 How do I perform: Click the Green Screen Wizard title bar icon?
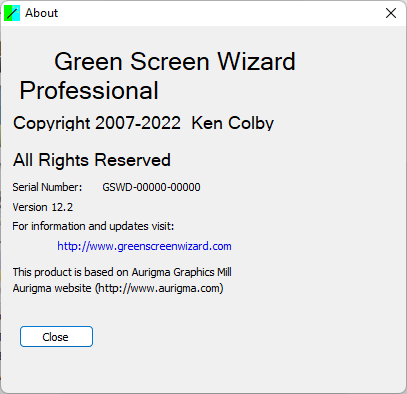(x=12, y=13)
